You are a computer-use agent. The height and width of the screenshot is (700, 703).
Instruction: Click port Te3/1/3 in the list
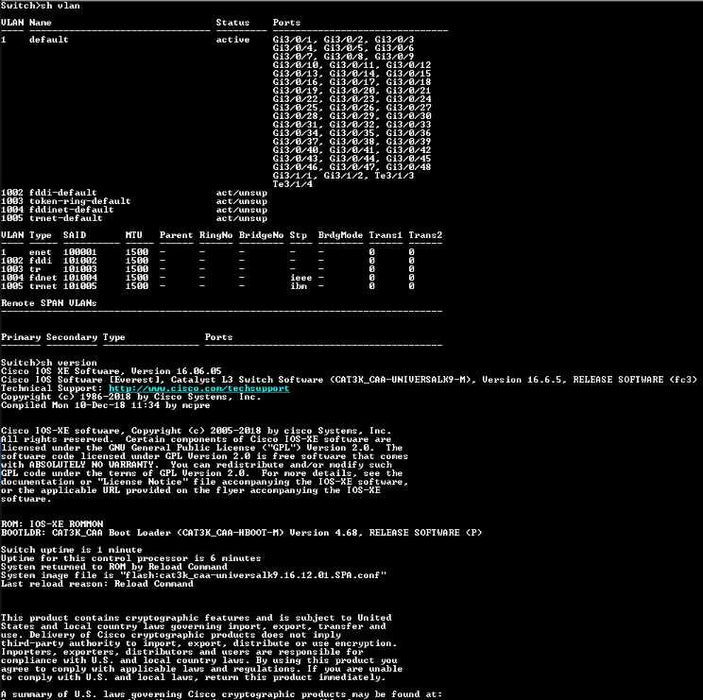pyautogui.click(x=394, y=175)
